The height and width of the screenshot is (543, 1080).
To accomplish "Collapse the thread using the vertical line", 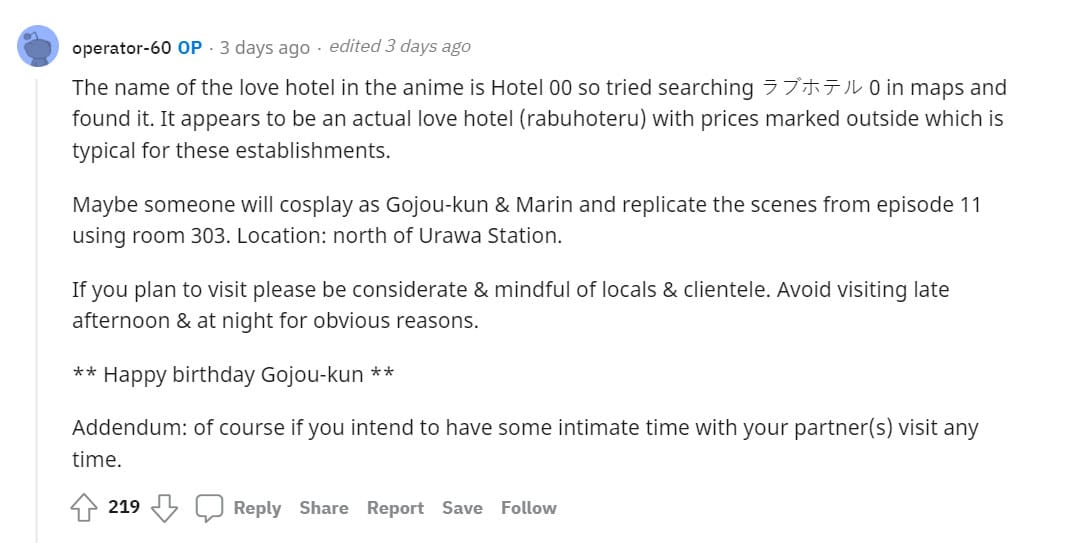I will (x=38, y=300).
